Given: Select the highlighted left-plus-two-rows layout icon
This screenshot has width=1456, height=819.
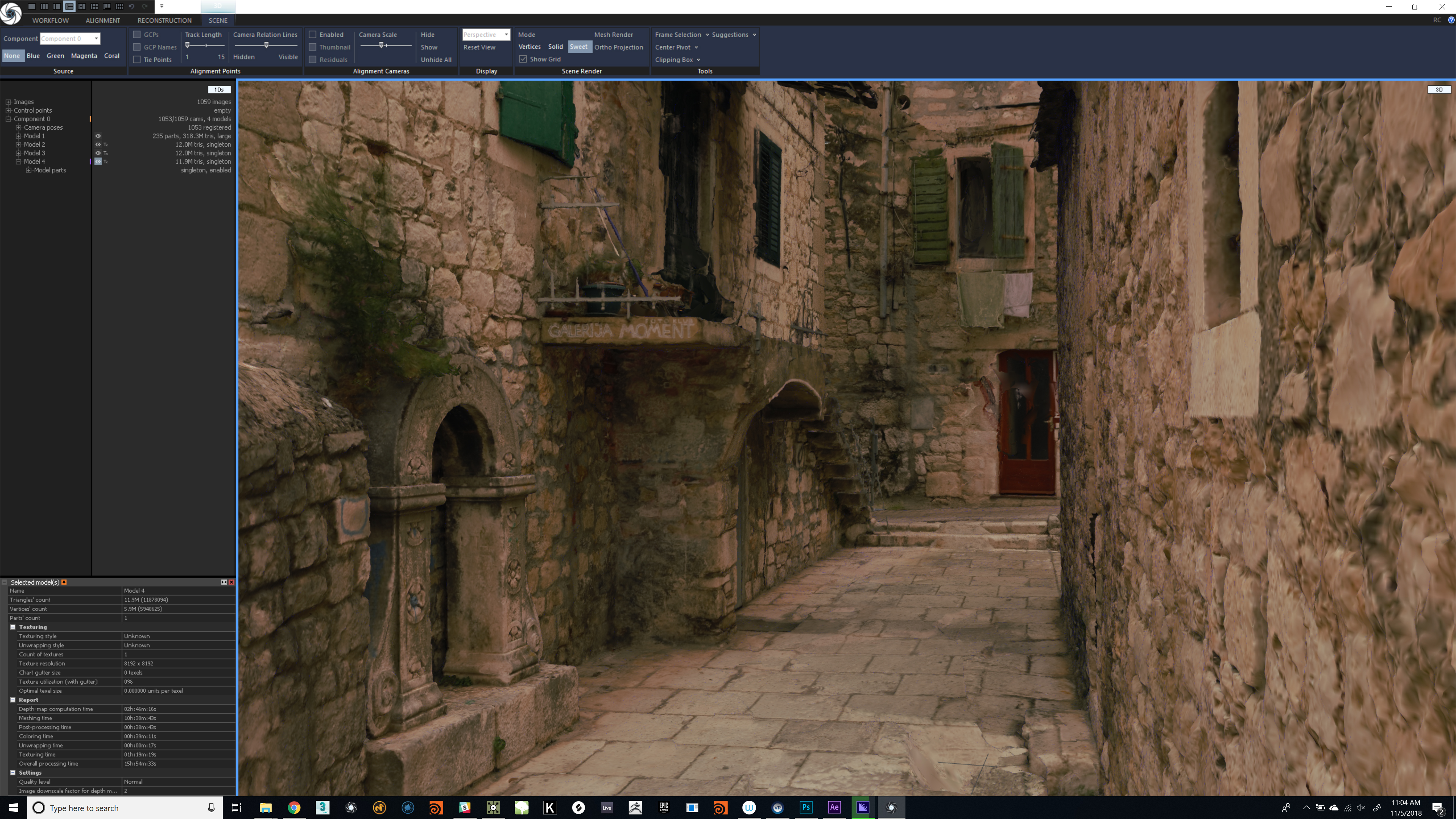Looking at the screenshot, I should [69, 6].
